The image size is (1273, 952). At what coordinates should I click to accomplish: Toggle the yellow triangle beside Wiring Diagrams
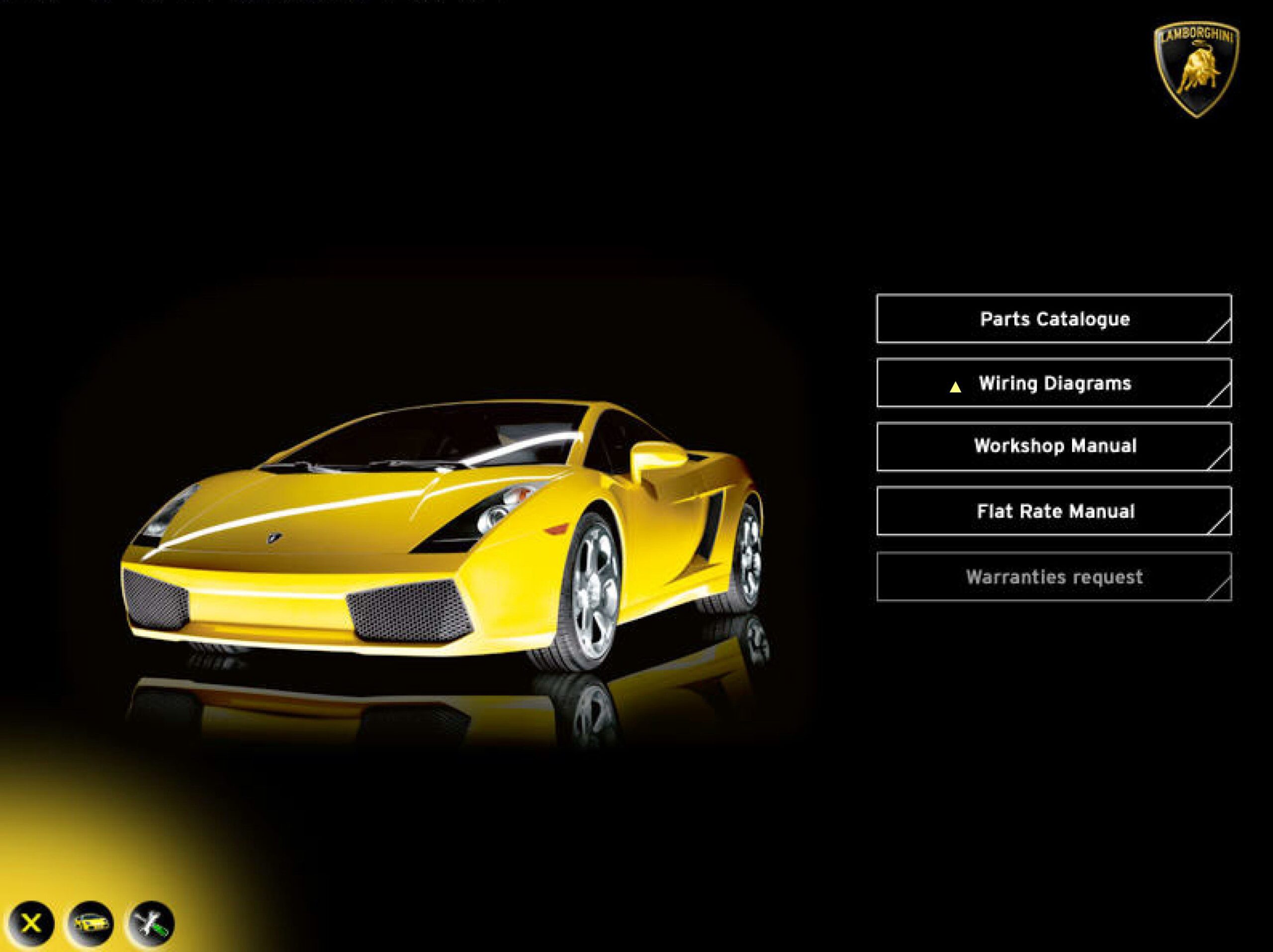(954, 388)
